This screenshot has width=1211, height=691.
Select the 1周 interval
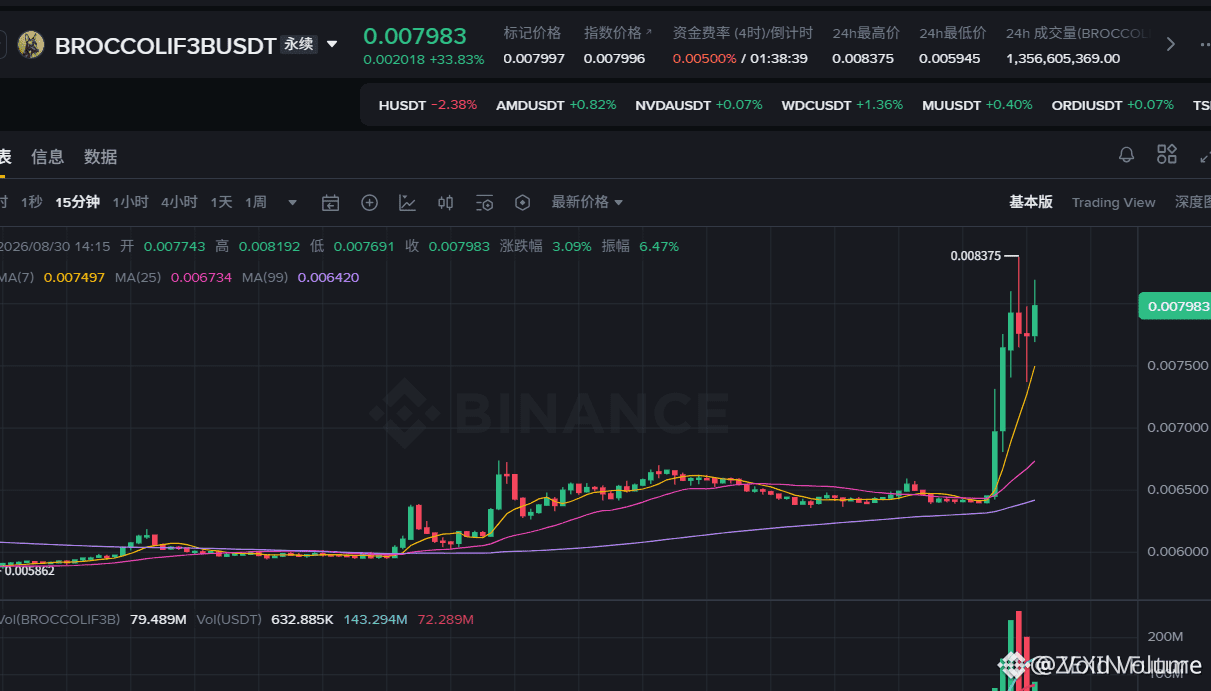pyautogui.click(x=255, y=202)
